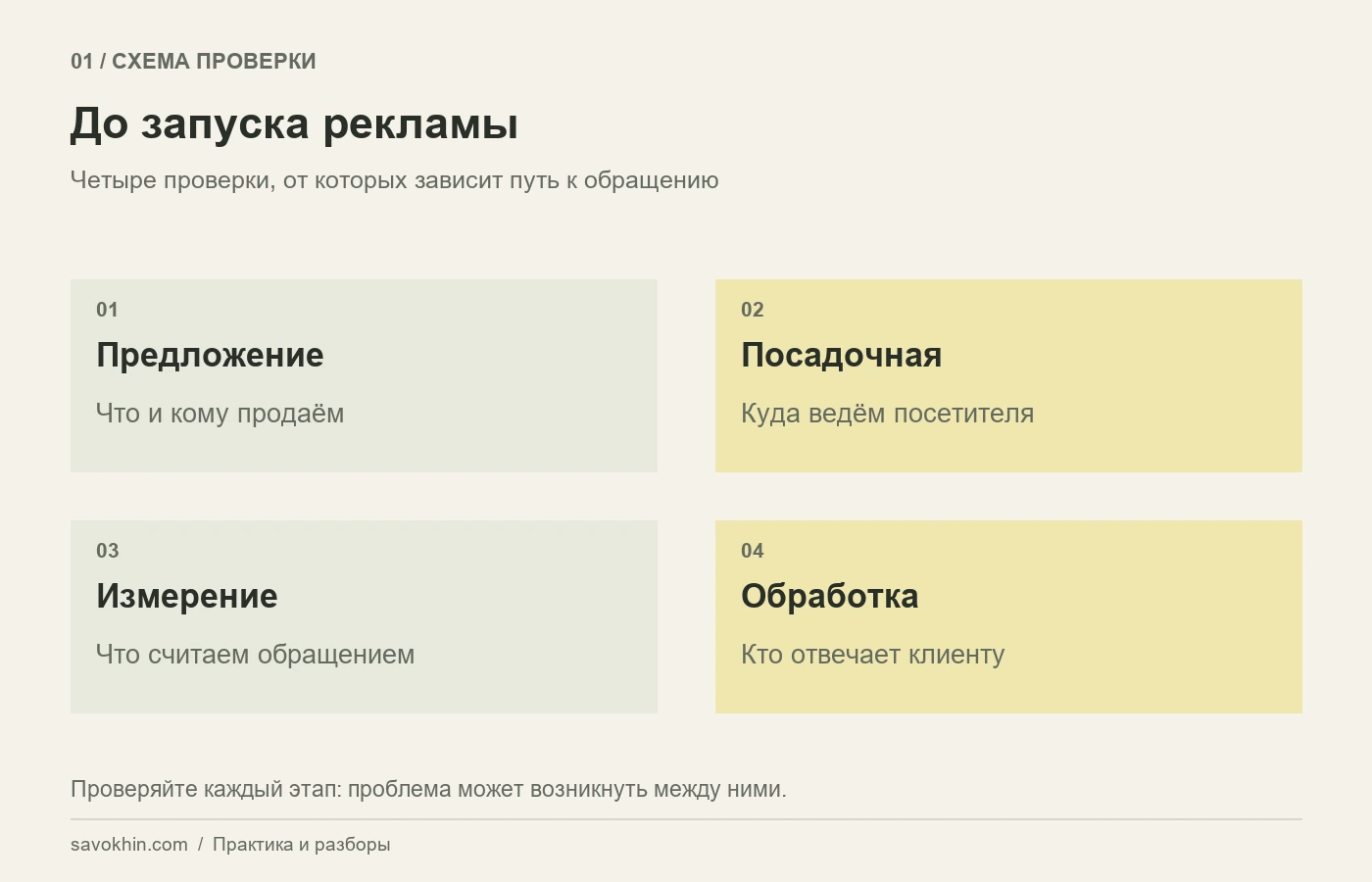Select the heading "До запуска рекламы"
Viewport: 1372px width, 882px height.
tap(294, 124)
